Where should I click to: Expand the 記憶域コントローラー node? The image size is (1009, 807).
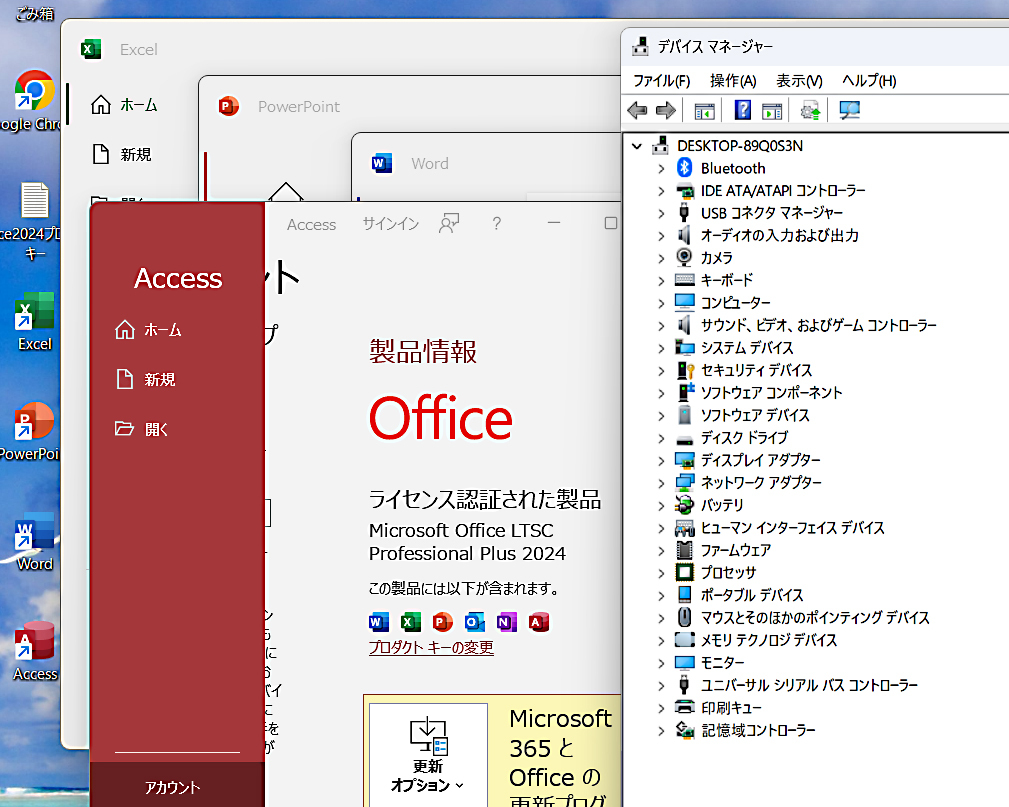pos(661,731)
